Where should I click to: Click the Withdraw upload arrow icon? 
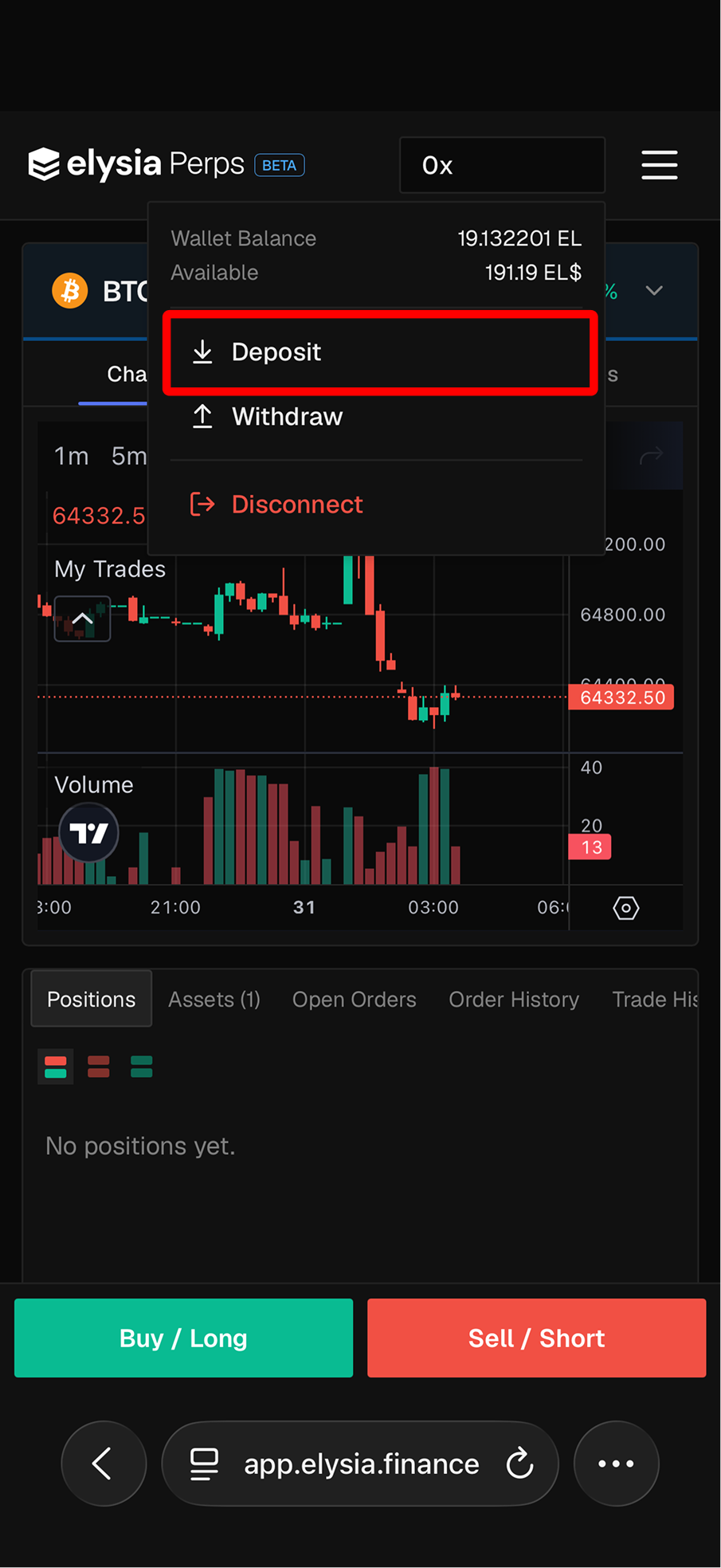click(x=202, y=416)
